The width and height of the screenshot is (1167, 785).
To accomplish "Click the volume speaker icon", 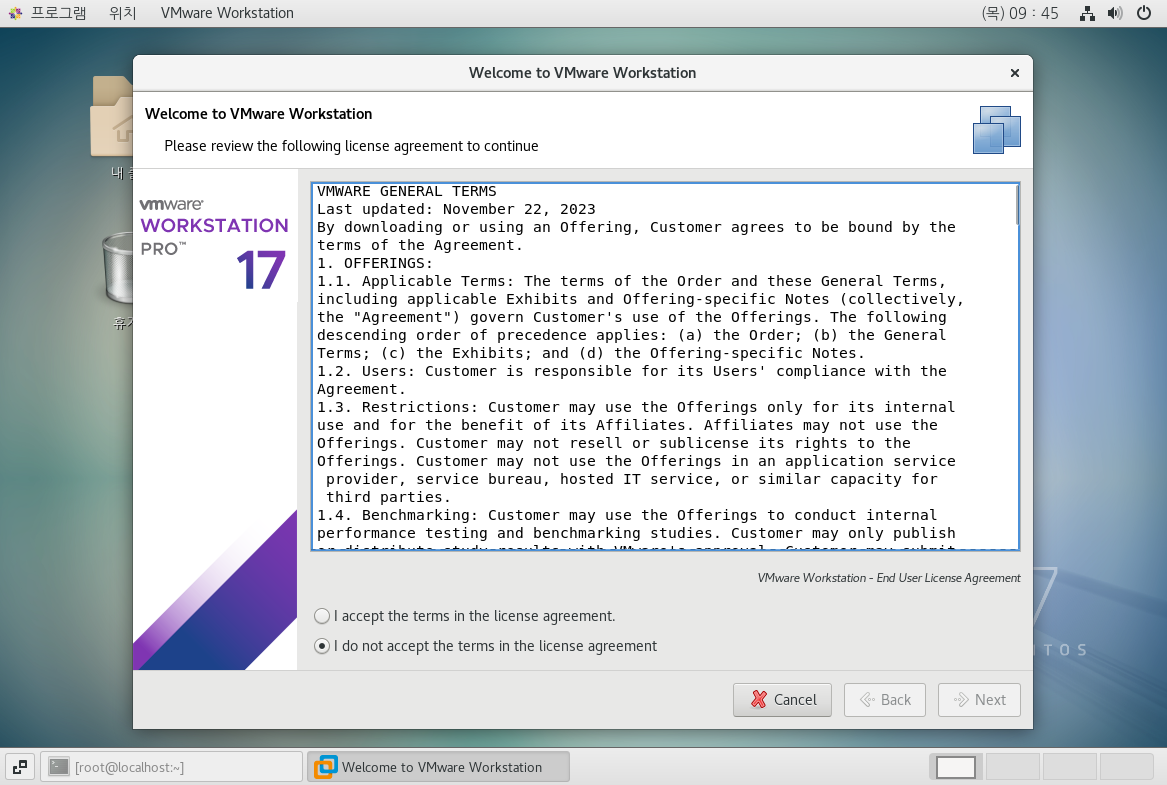I will pyautogui.click(x=1115, y=13).
